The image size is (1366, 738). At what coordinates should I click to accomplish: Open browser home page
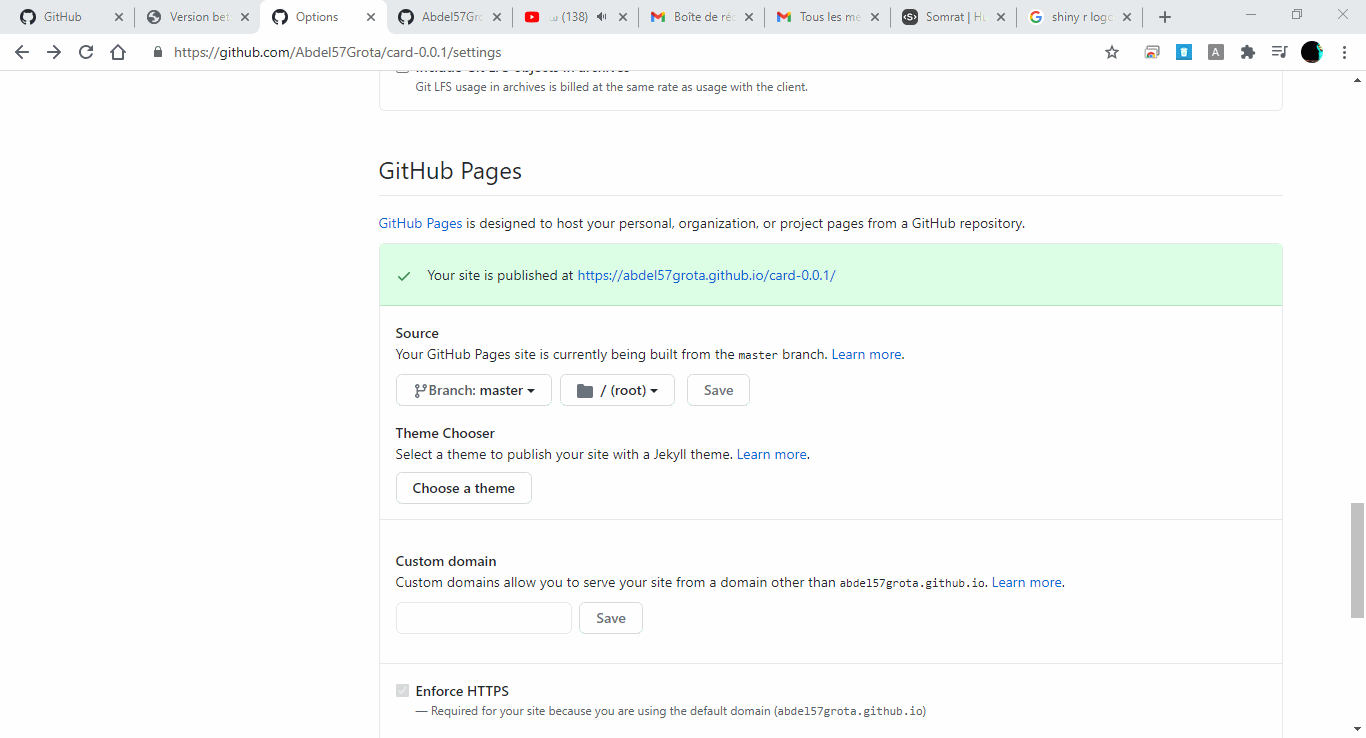pyautogui.click(x=118, y=52)
